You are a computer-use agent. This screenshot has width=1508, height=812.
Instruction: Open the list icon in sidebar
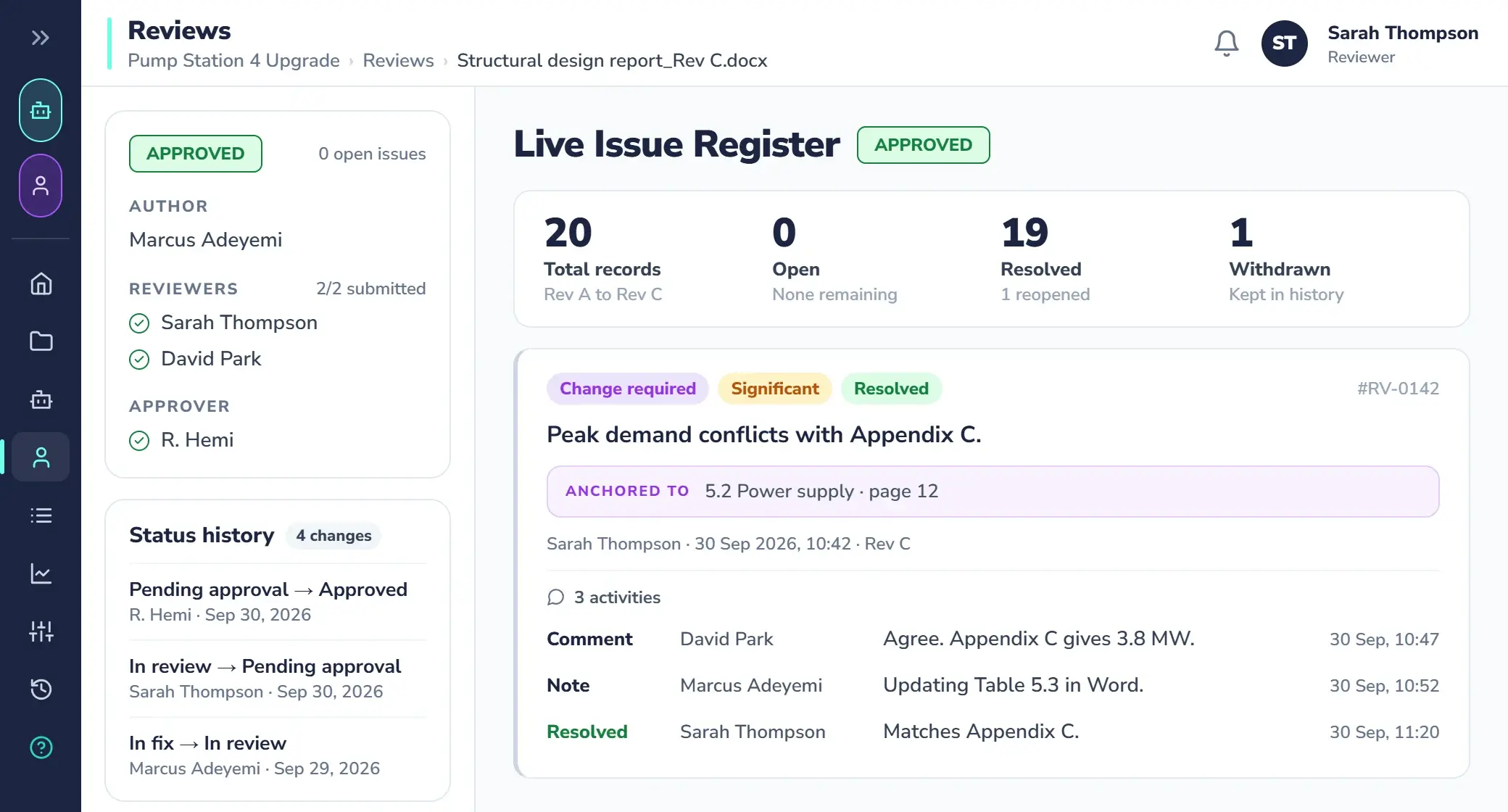tap(41, 515)
